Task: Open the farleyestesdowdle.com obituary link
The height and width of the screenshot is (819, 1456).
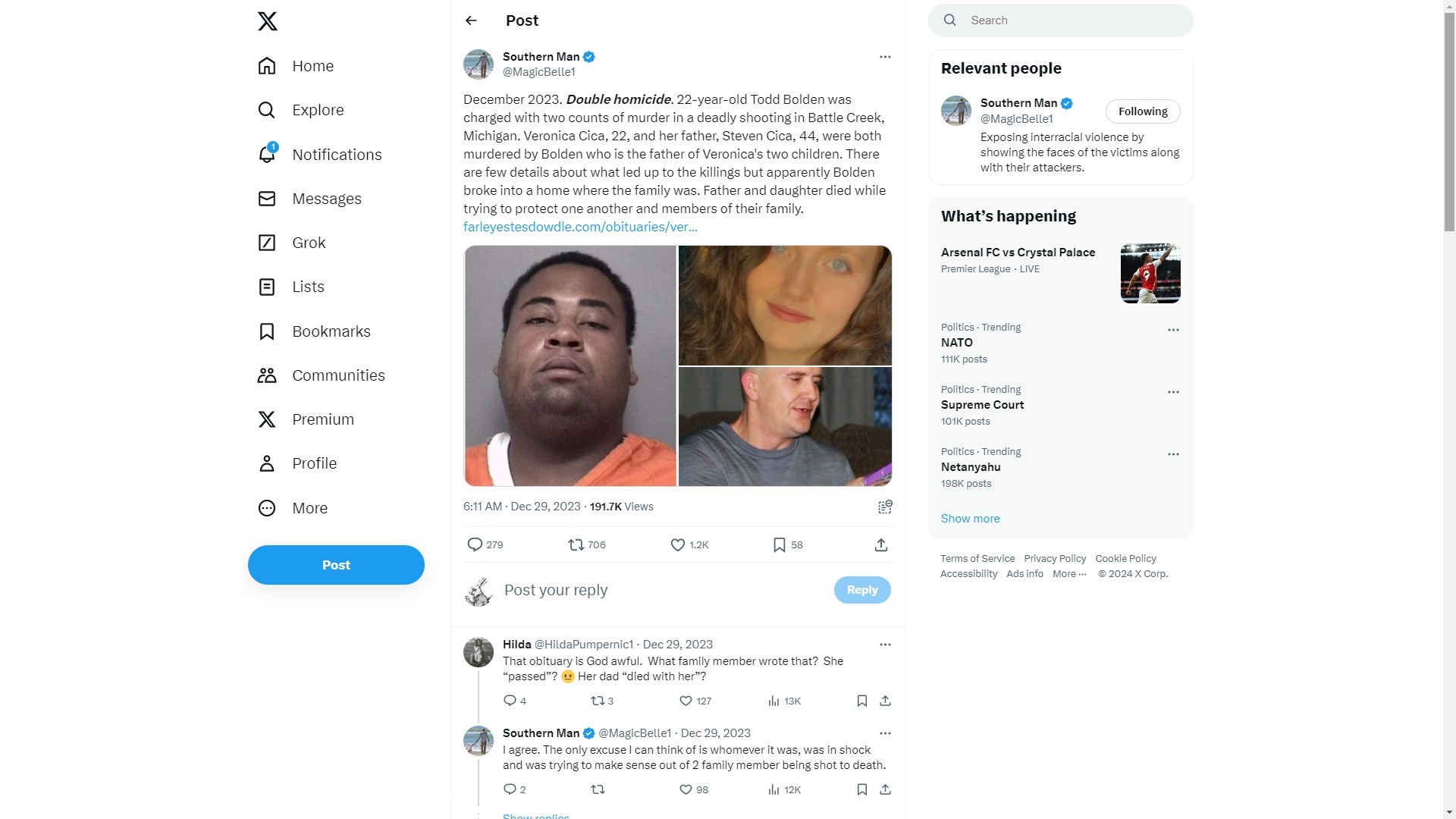Action: tap(580, 227)
